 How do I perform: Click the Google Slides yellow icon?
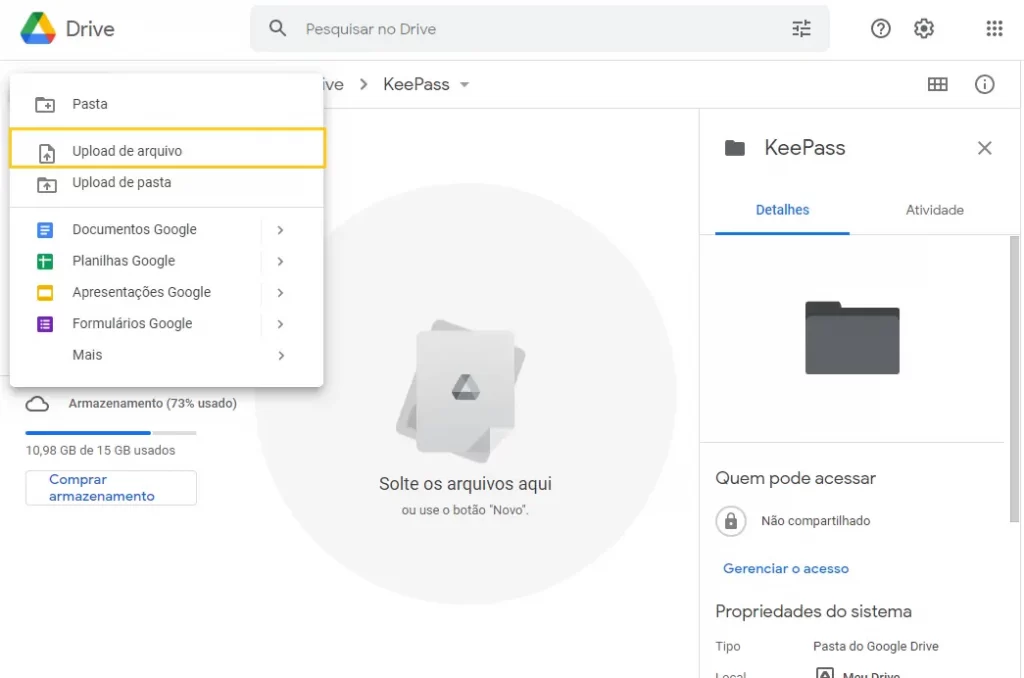click(x=45, y=293)
